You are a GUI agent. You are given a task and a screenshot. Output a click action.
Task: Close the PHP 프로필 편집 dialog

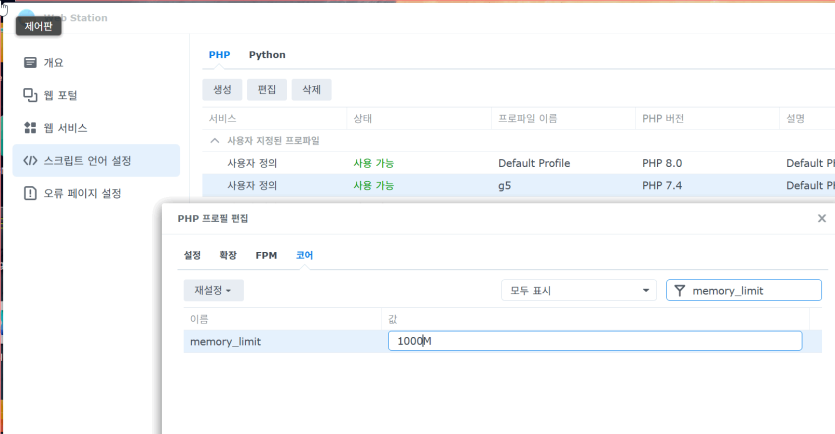point(822,218)
